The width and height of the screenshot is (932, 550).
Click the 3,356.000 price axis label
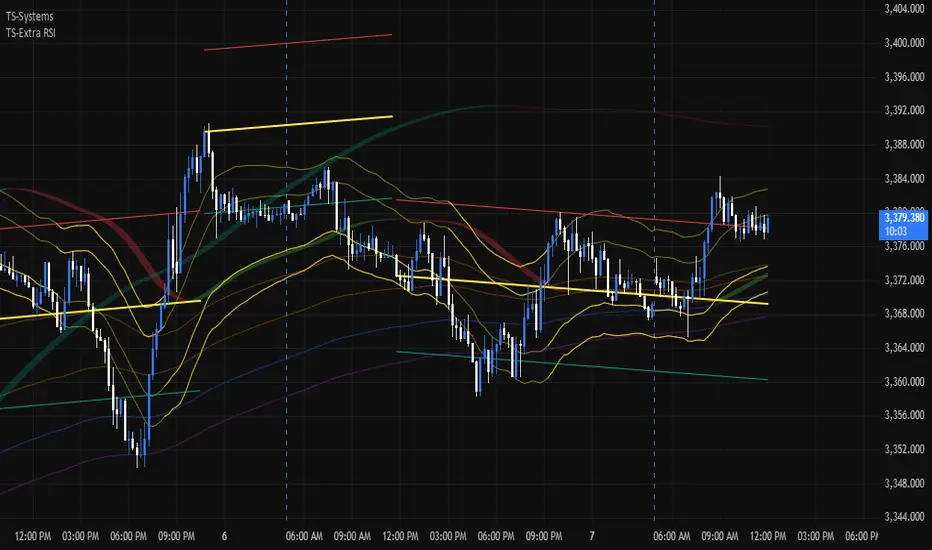904,415
